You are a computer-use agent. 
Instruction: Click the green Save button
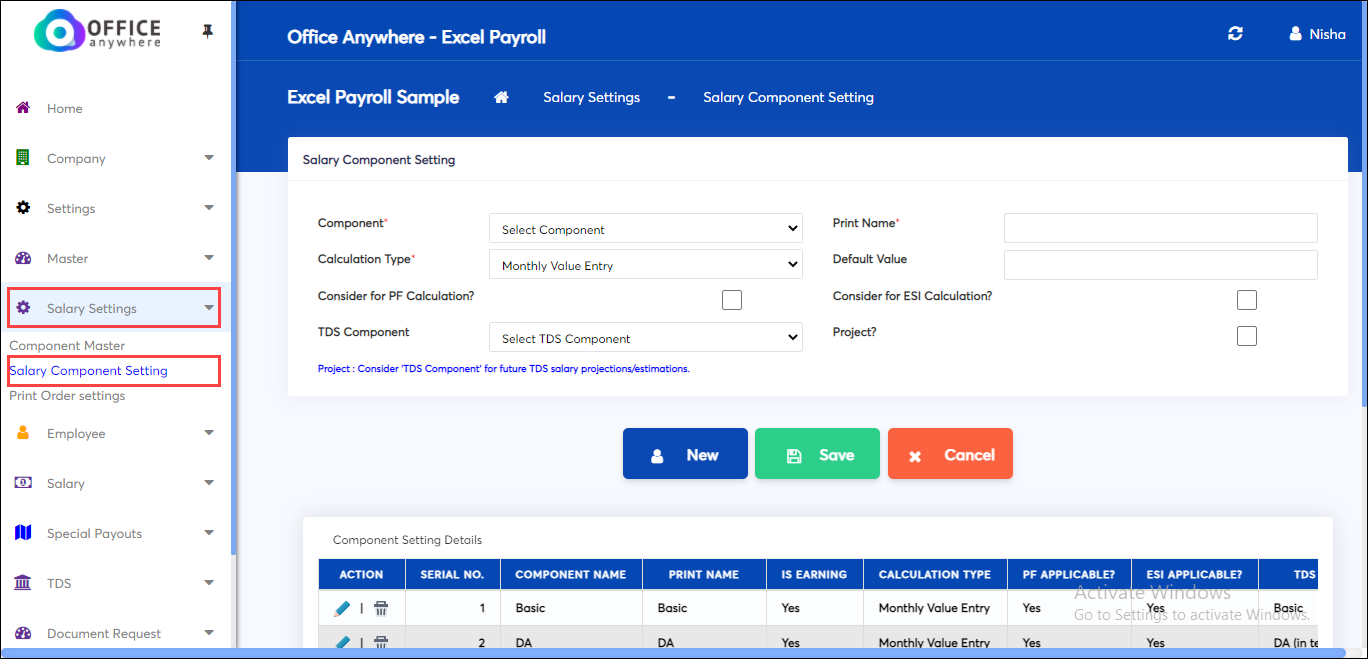point(817,454)
